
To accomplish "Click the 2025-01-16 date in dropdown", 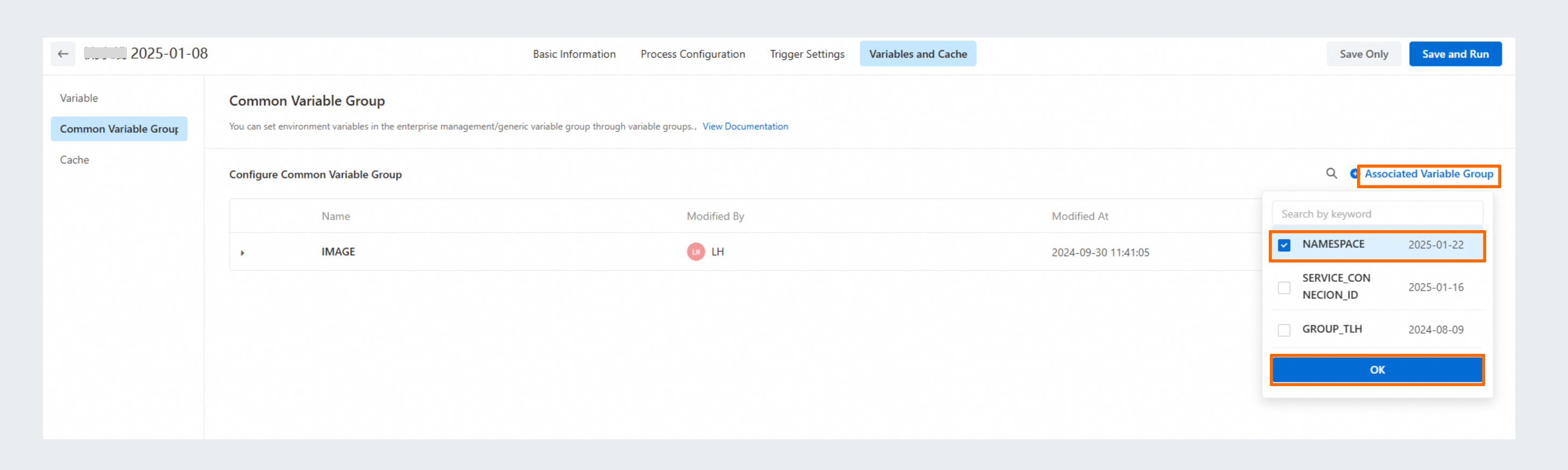I will click(1435, 288).
